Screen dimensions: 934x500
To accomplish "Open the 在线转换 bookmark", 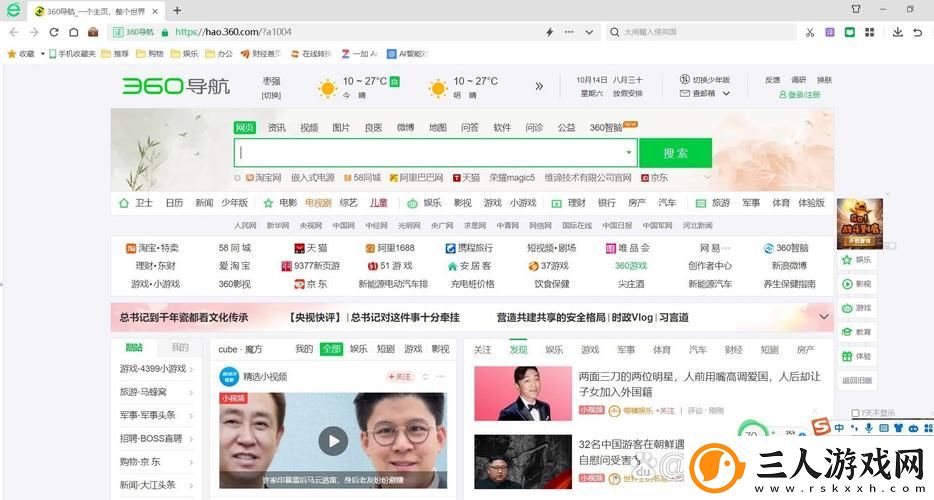I will (x=310, y=54).
